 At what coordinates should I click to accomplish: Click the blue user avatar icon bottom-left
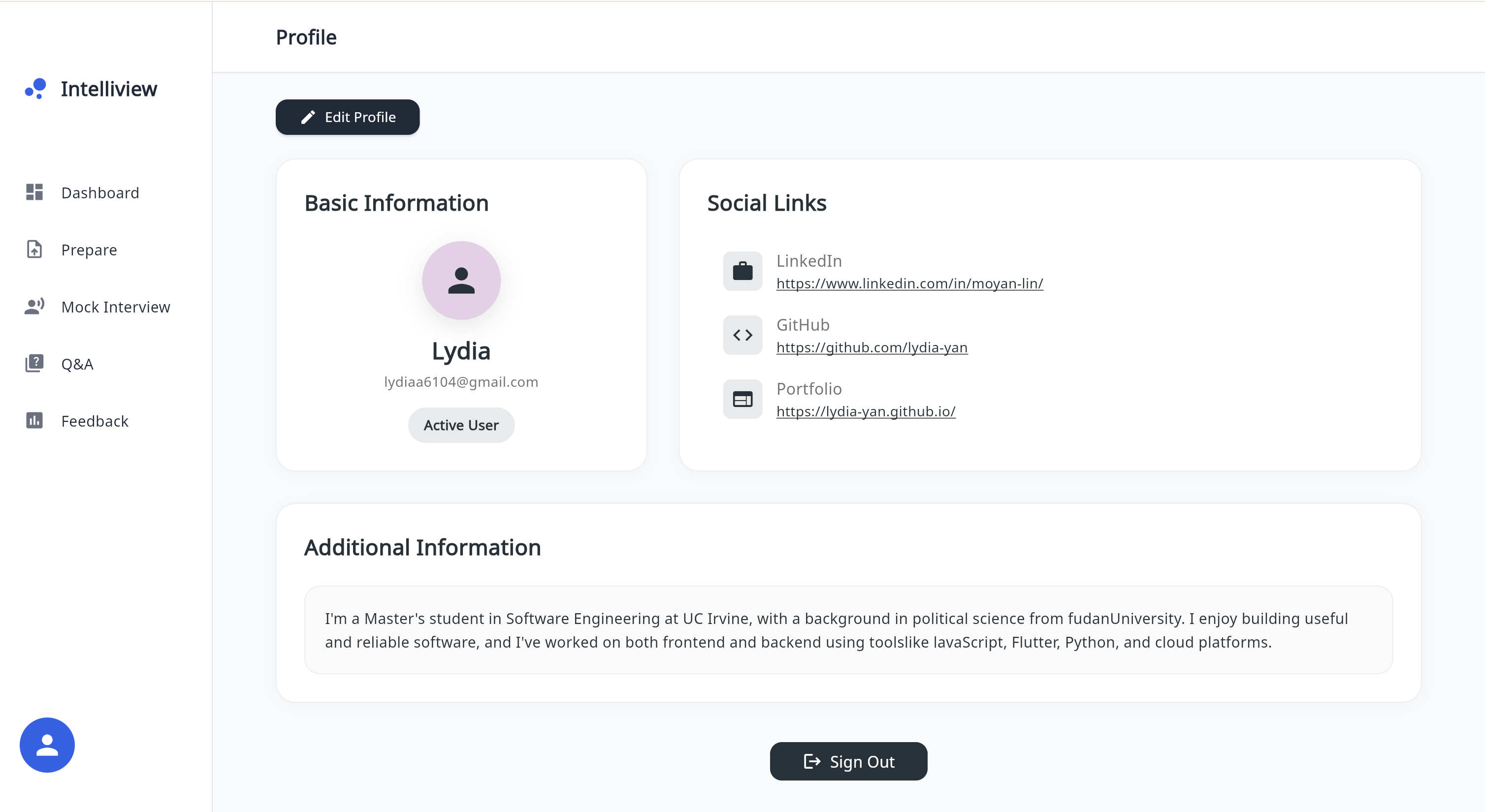coord(47,745)
